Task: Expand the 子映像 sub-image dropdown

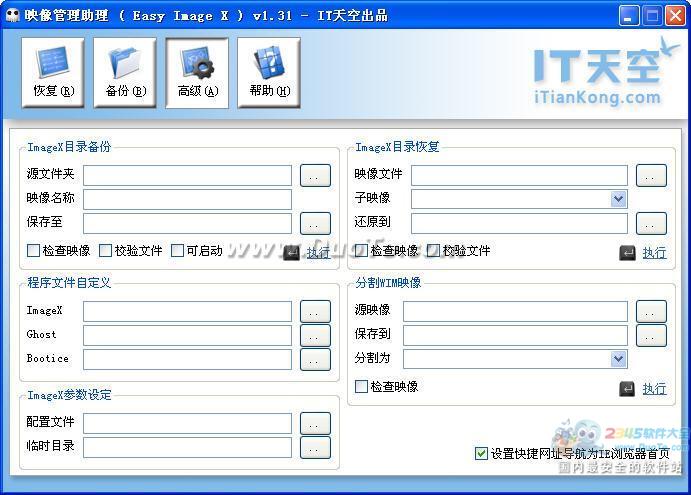Action: point(619,199)
